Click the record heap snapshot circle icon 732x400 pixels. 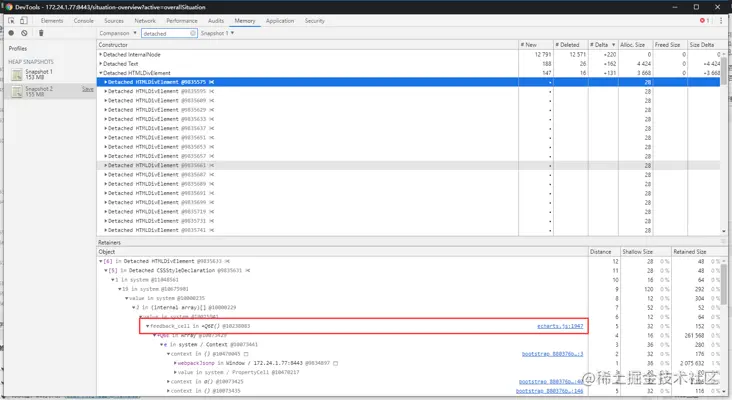(11, 33)
